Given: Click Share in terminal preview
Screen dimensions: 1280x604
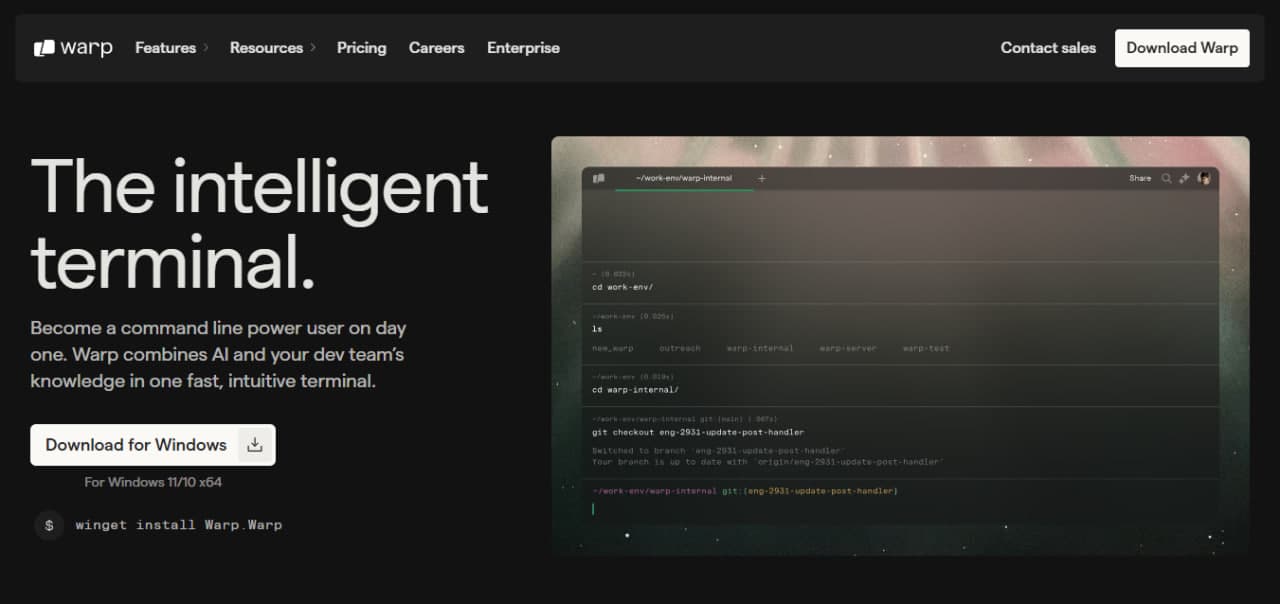Looking at the screenshot, I should 1140,178.
